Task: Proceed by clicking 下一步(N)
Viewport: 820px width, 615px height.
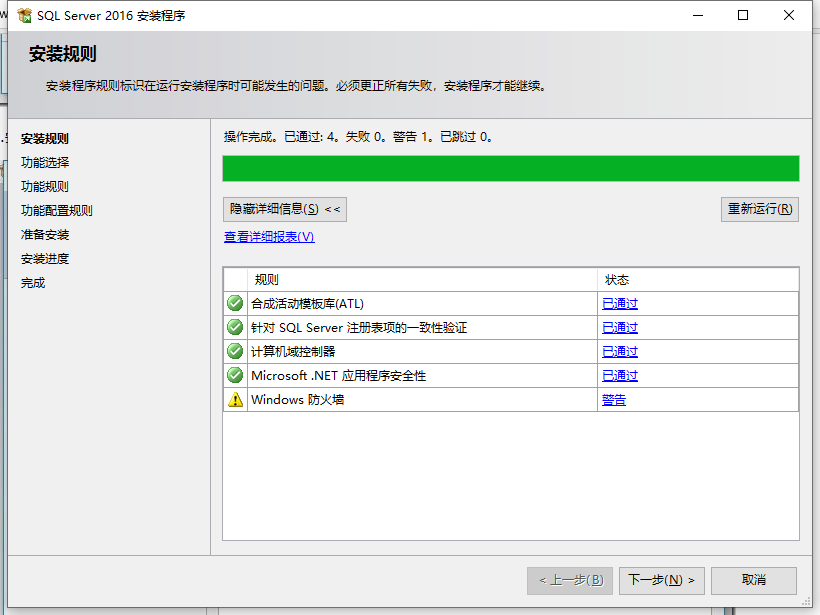Action: click(661, 580)
